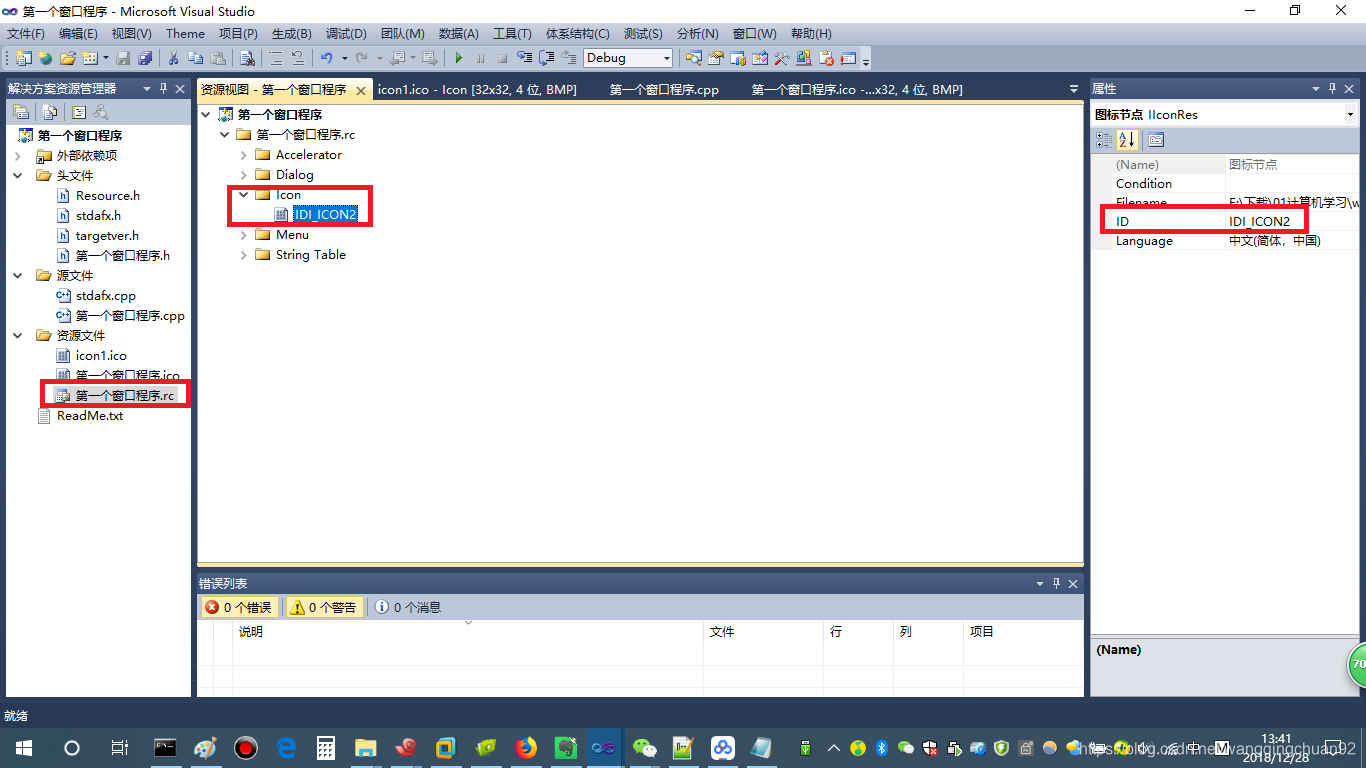Click the Categorized view icon in Properties
This screenshot has width=1366, height=768.
[1104, 140]
